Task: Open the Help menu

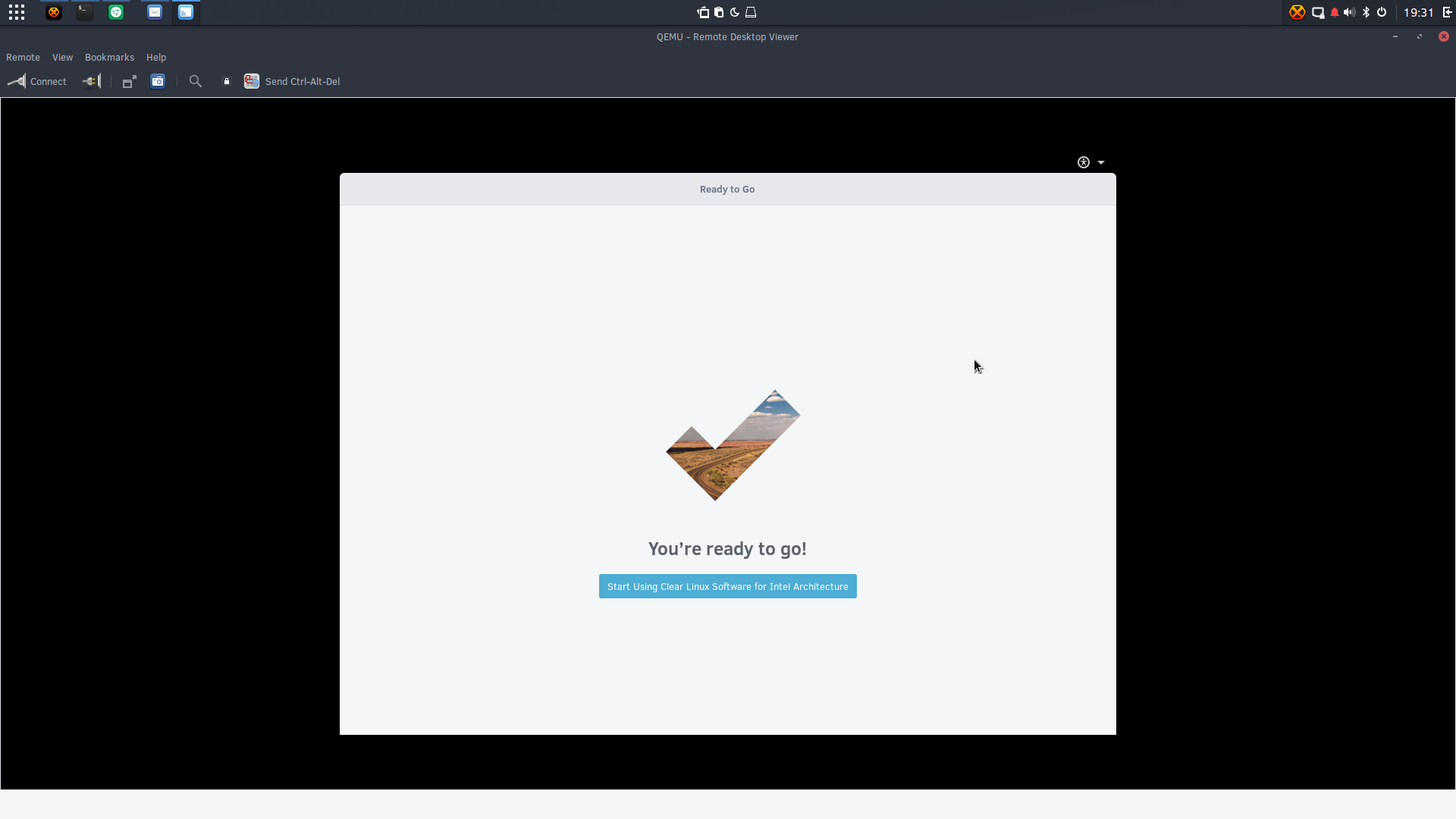Action: (156, 58)
